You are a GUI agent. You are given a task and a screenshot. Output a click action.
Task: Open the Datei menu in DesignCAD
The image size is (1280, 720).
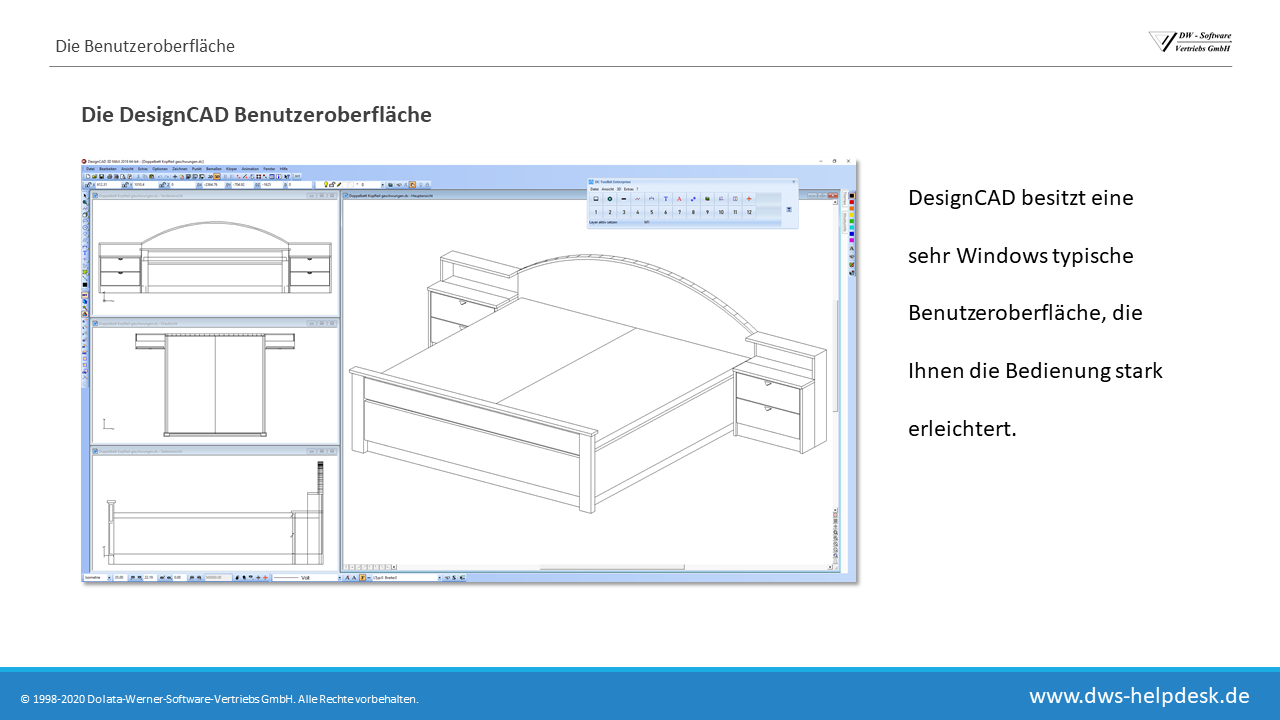[x=90, y=169]
